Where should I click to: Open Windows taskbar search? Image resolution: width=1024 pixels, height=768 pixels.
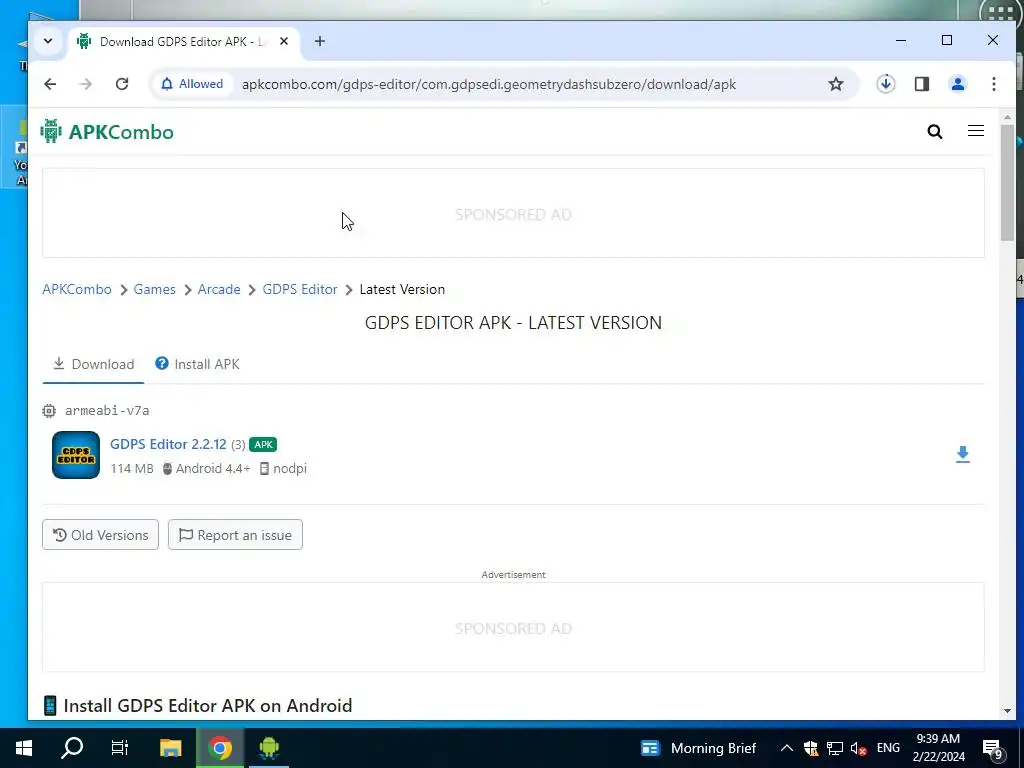[x=72, y=748]
